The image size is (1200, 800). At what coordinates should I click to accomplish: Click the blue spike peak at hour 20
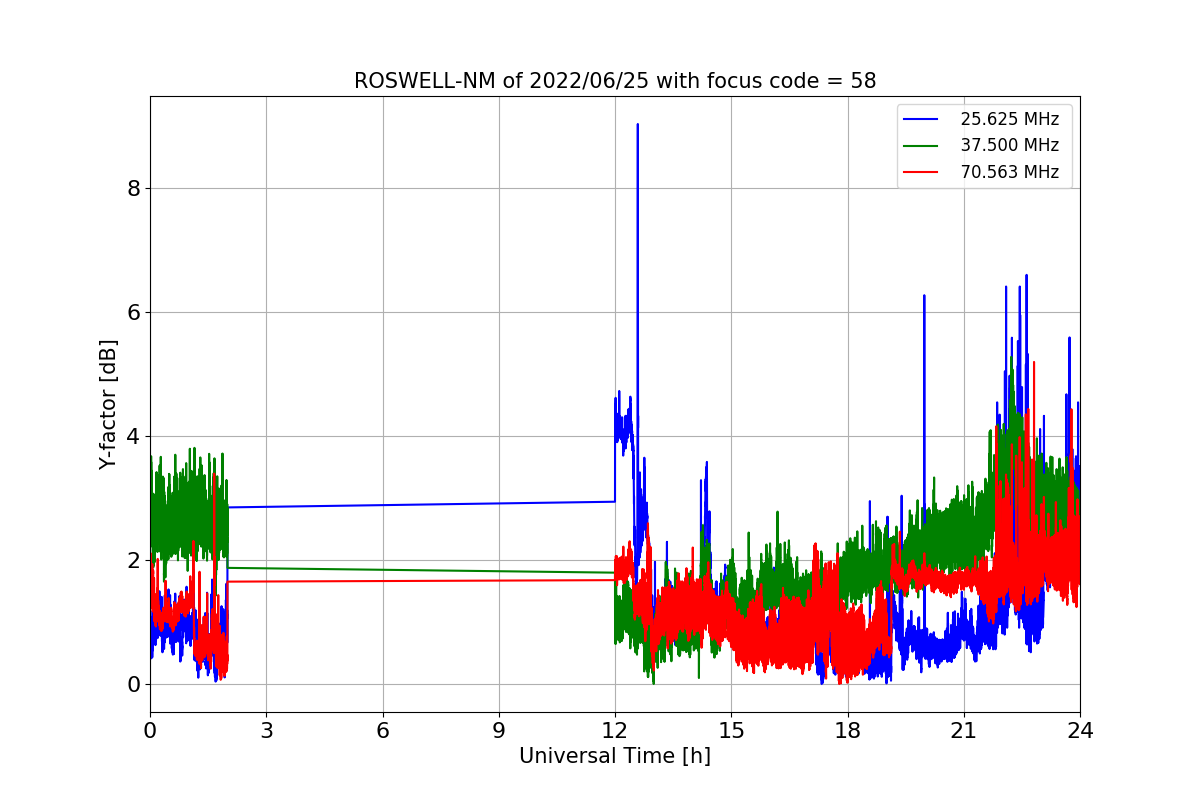coord(924,296)
